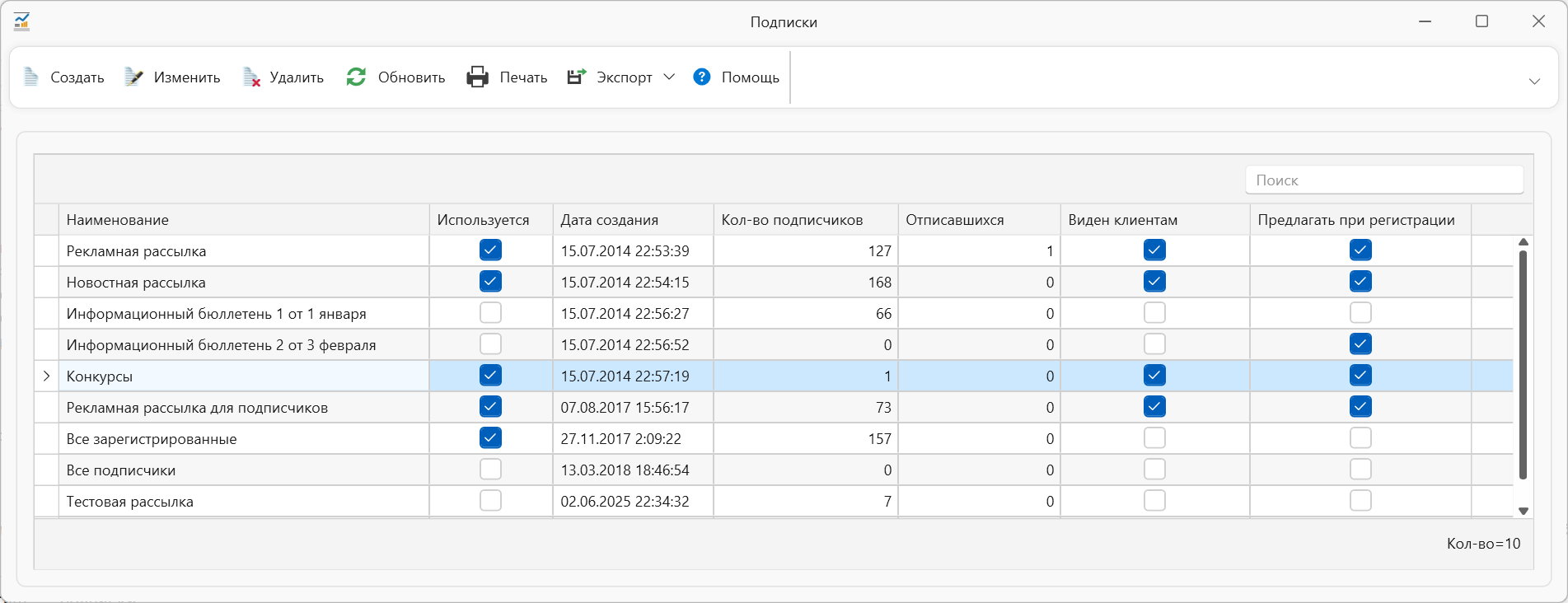Sort by Отписавшихся column header
1568x603 pixels.
pos(979,220)
